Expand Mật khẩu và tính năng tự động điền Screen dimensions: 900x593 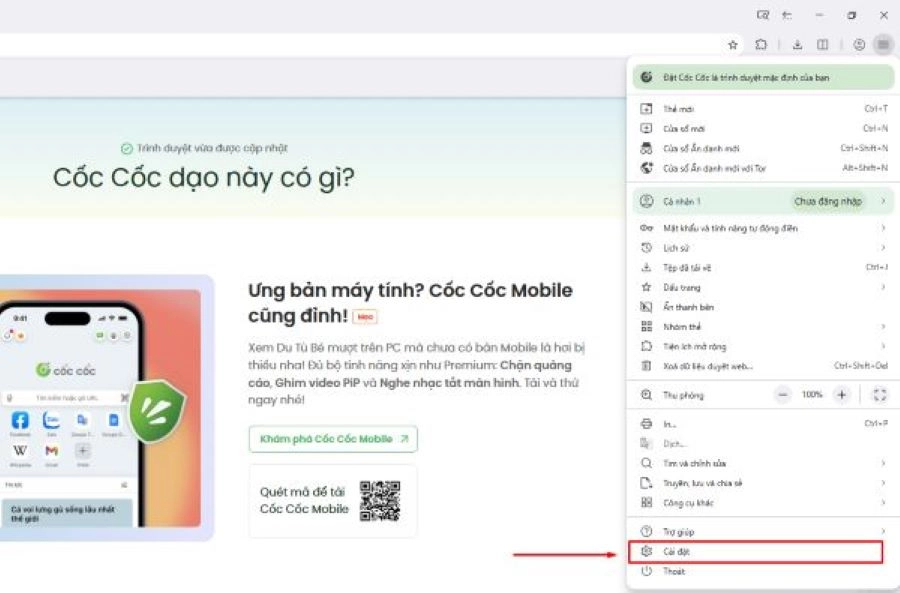[x=763, y=228]
